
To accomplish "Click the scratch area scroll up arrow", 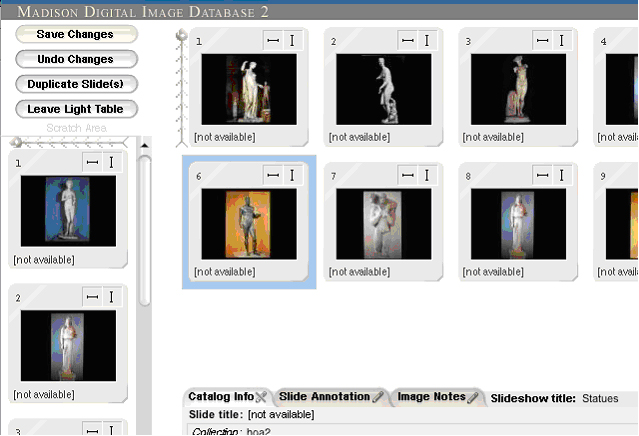I will point(144,145).
